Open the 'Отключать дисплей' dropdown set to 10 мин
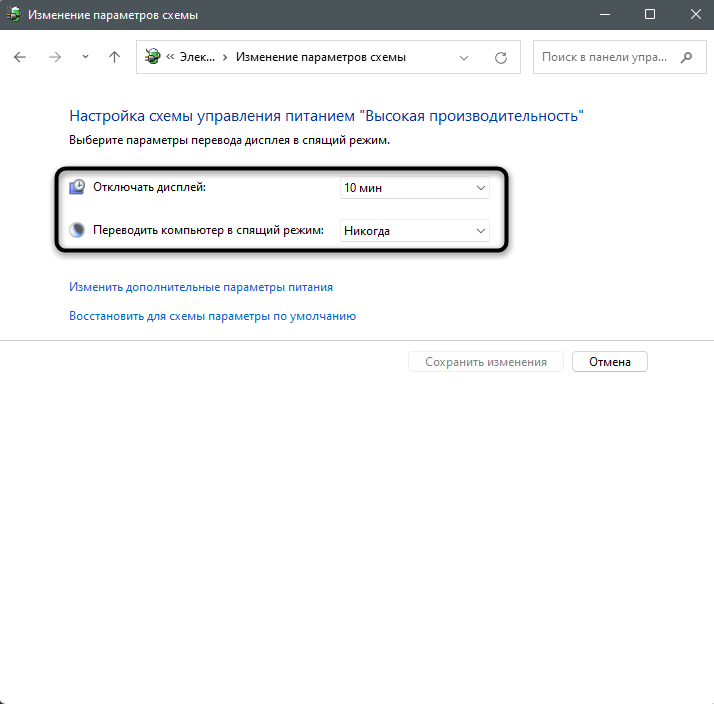This screenshot has width=714, height=704. (414, 188)
